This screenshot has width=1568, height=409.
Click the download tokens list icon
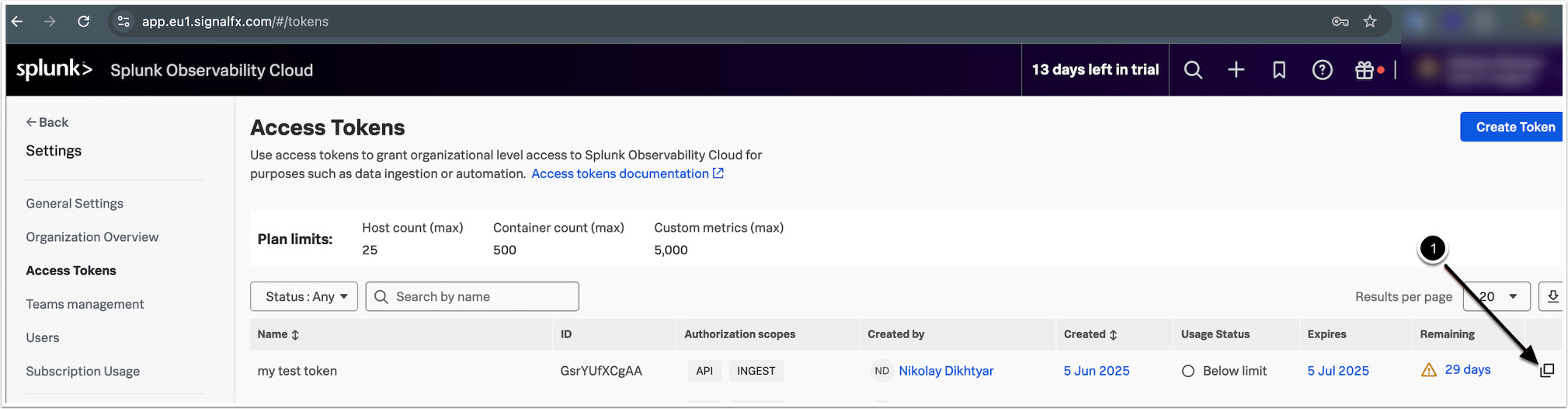1552,296
